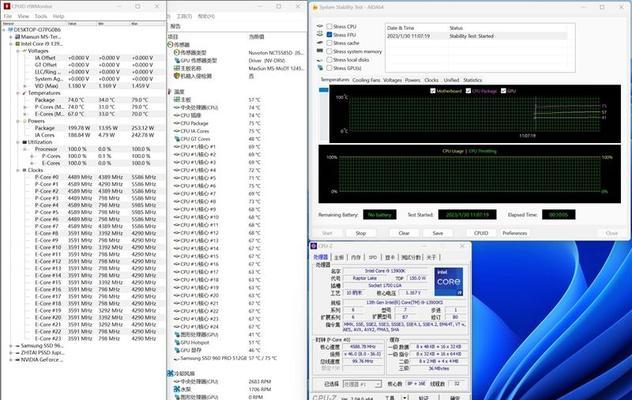Enable the Stress cache checkbox
The image size is (632, 400).
tap(329, 43)
